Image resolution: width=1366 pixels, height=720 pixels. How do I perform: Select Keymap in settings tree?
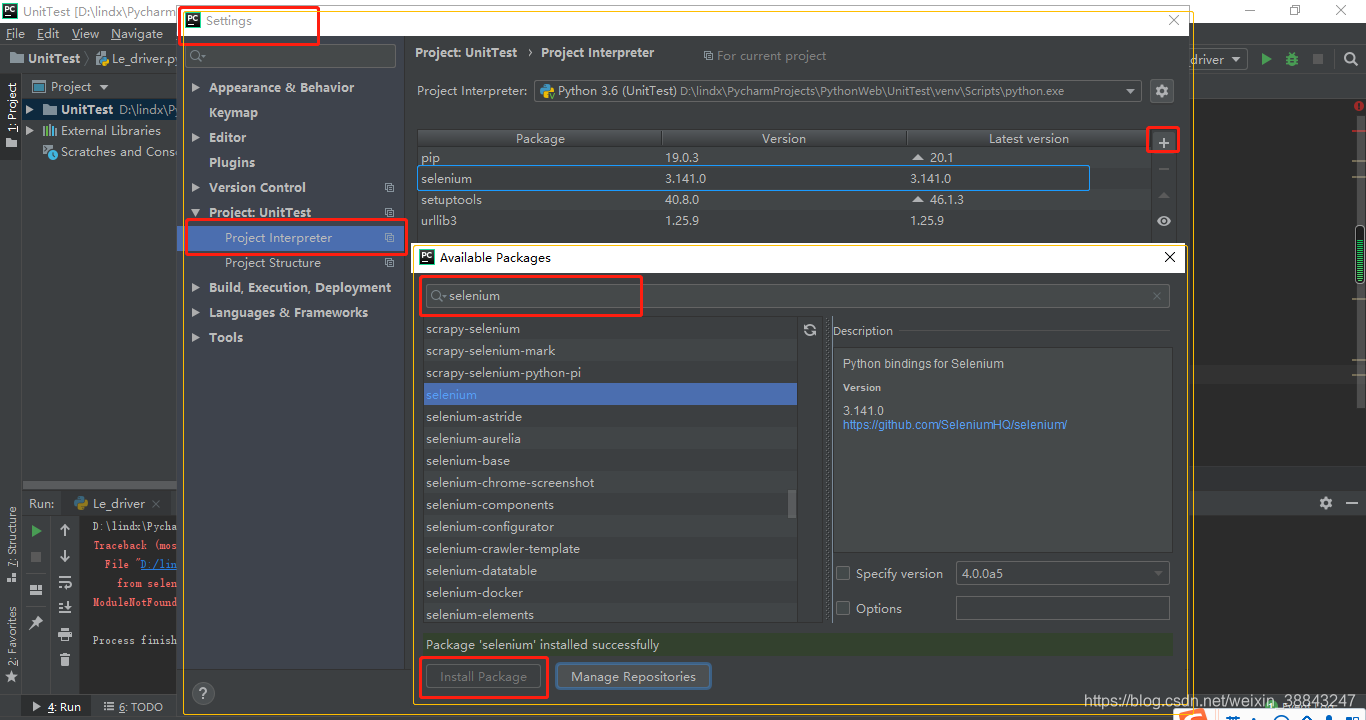[x=233, y=113]
